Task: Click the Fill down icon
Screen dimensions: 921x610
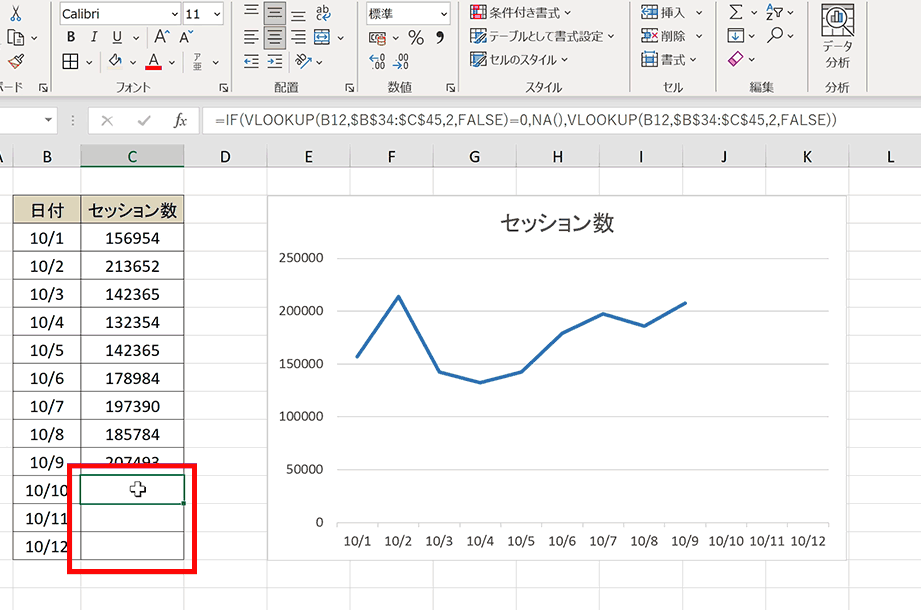Action: coord(735,36)
